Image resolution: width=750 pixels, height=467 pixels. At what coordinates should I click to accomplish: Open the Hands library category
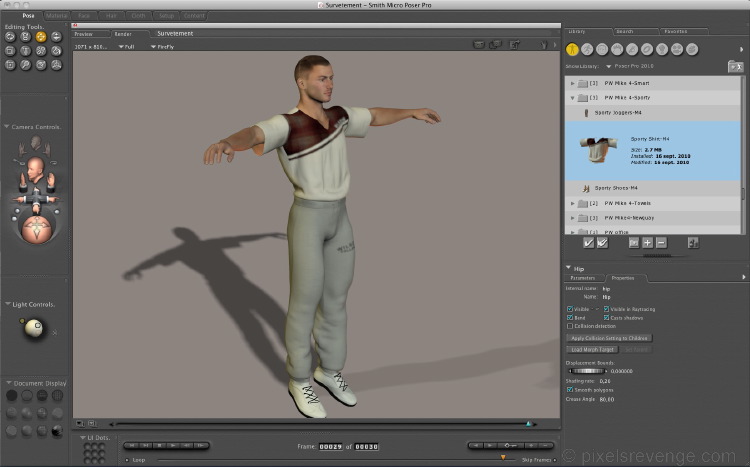632,49
